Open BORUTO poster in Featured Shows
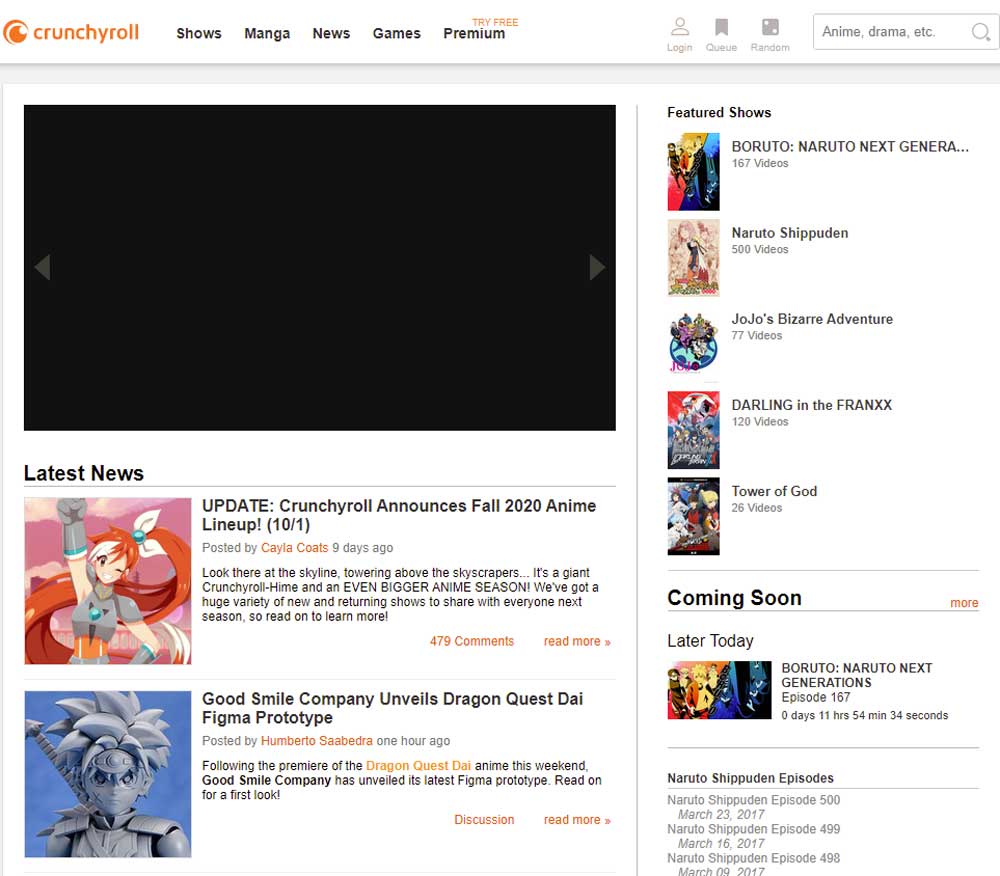The height and width of the screenshot is (876, 1000). [x=693, y=172]
